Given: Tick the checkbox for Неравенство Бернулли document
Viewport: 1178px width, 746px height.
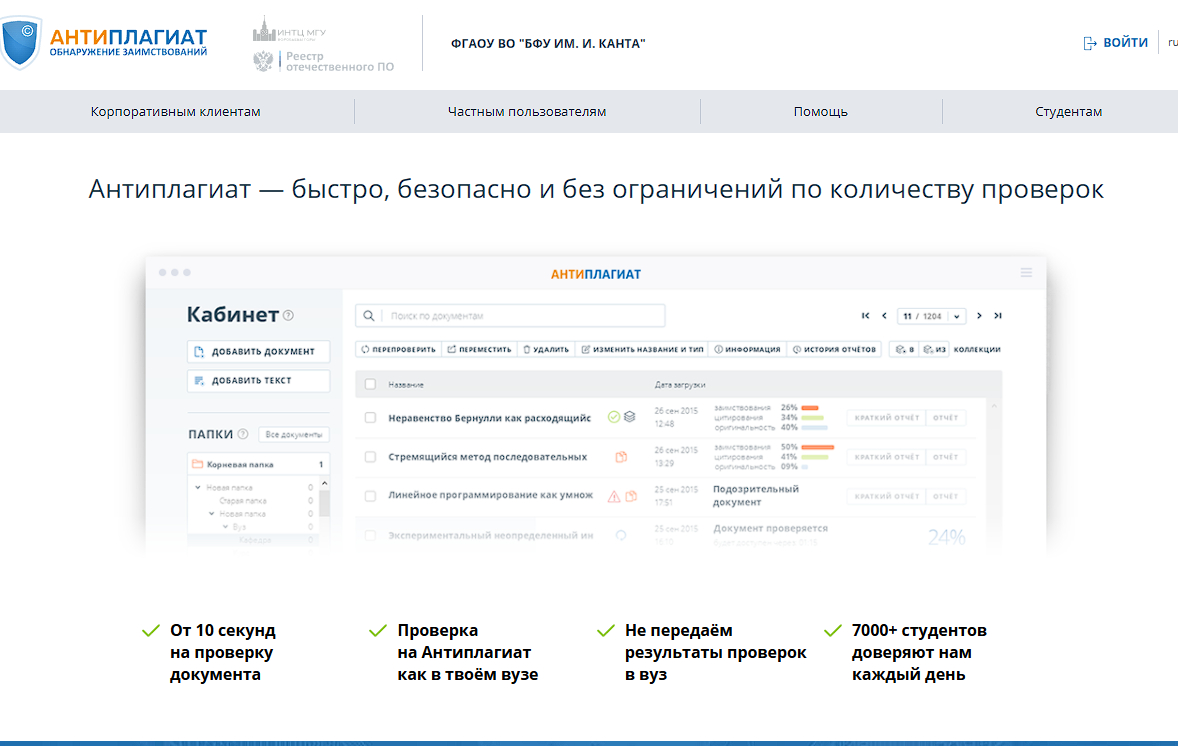Looking at the screenshot, I should pyautogui.click(x=369, y=416).
